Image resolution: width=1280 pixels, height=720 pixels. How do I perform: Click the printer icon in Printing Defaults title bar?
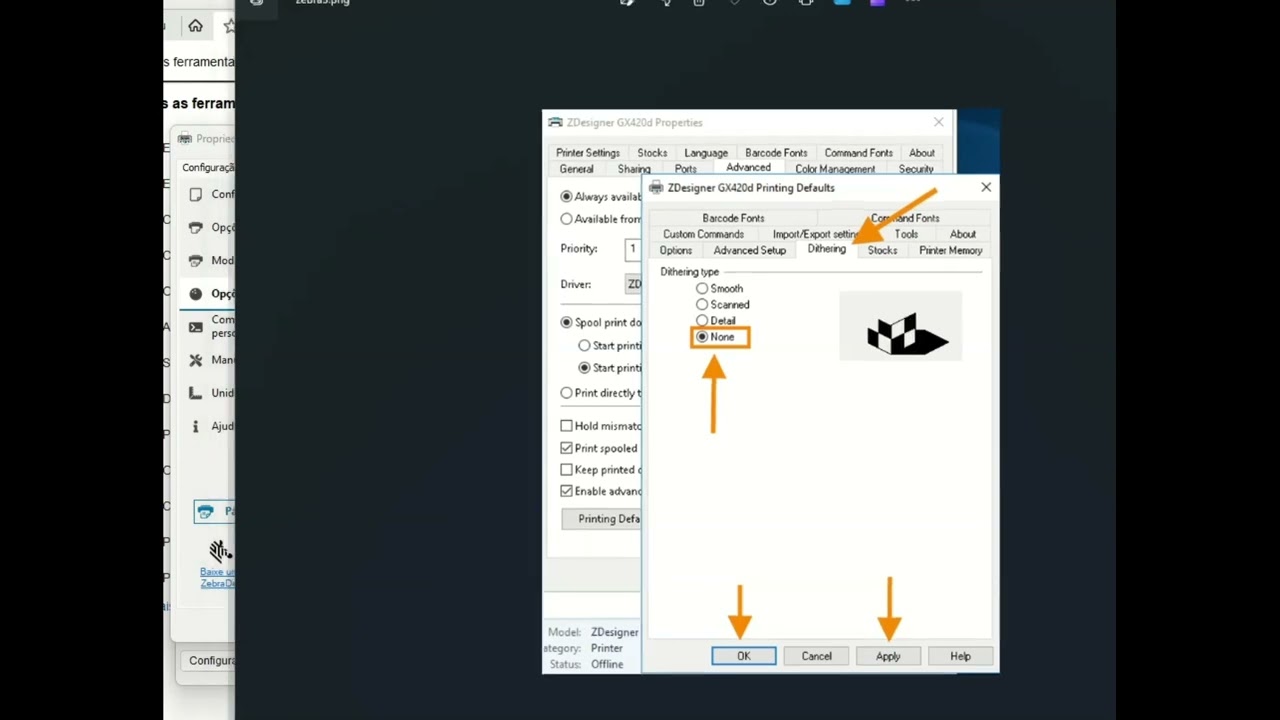(656, 187)
